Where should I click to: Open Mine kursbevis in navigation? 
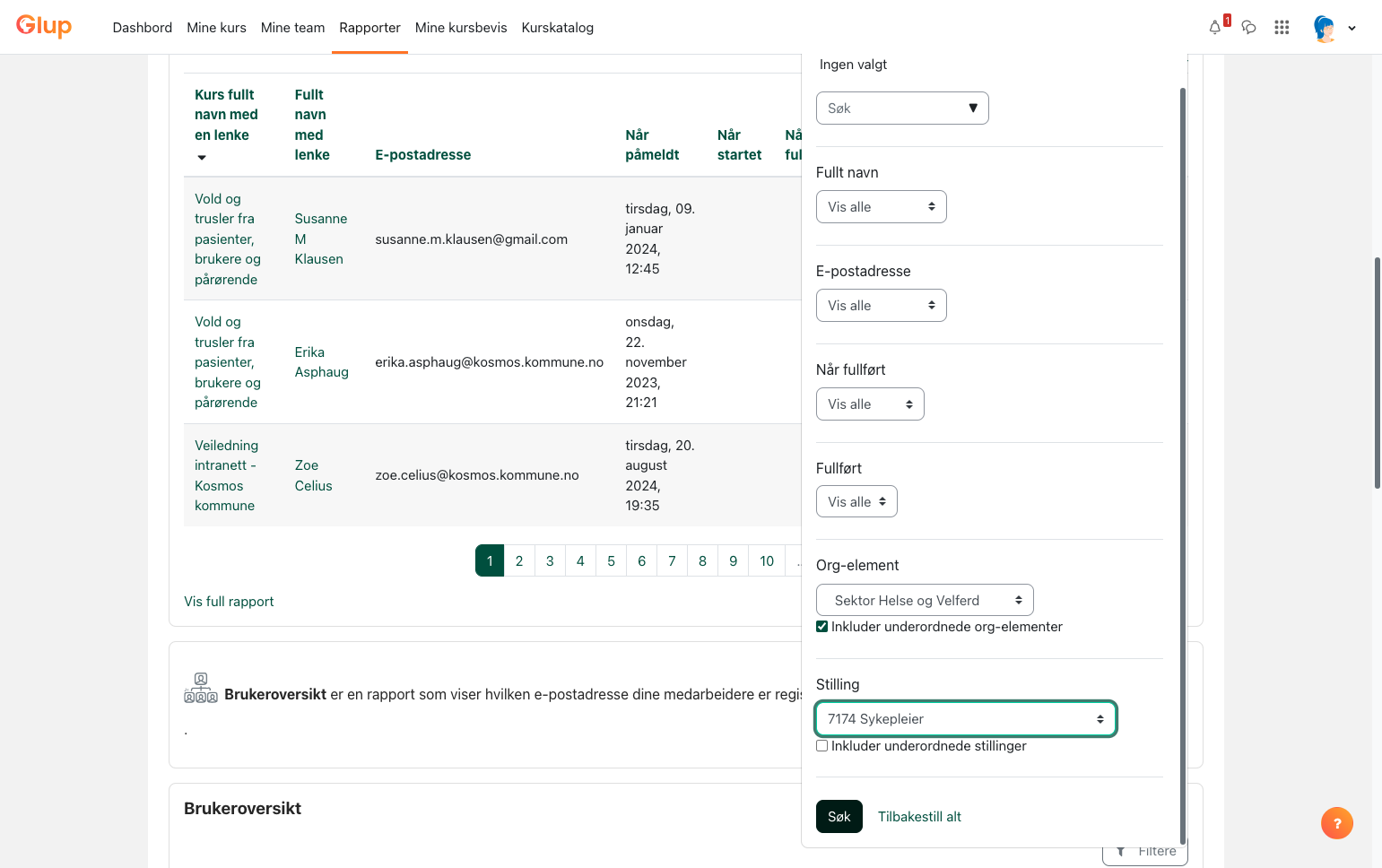(x=461, y=28)
